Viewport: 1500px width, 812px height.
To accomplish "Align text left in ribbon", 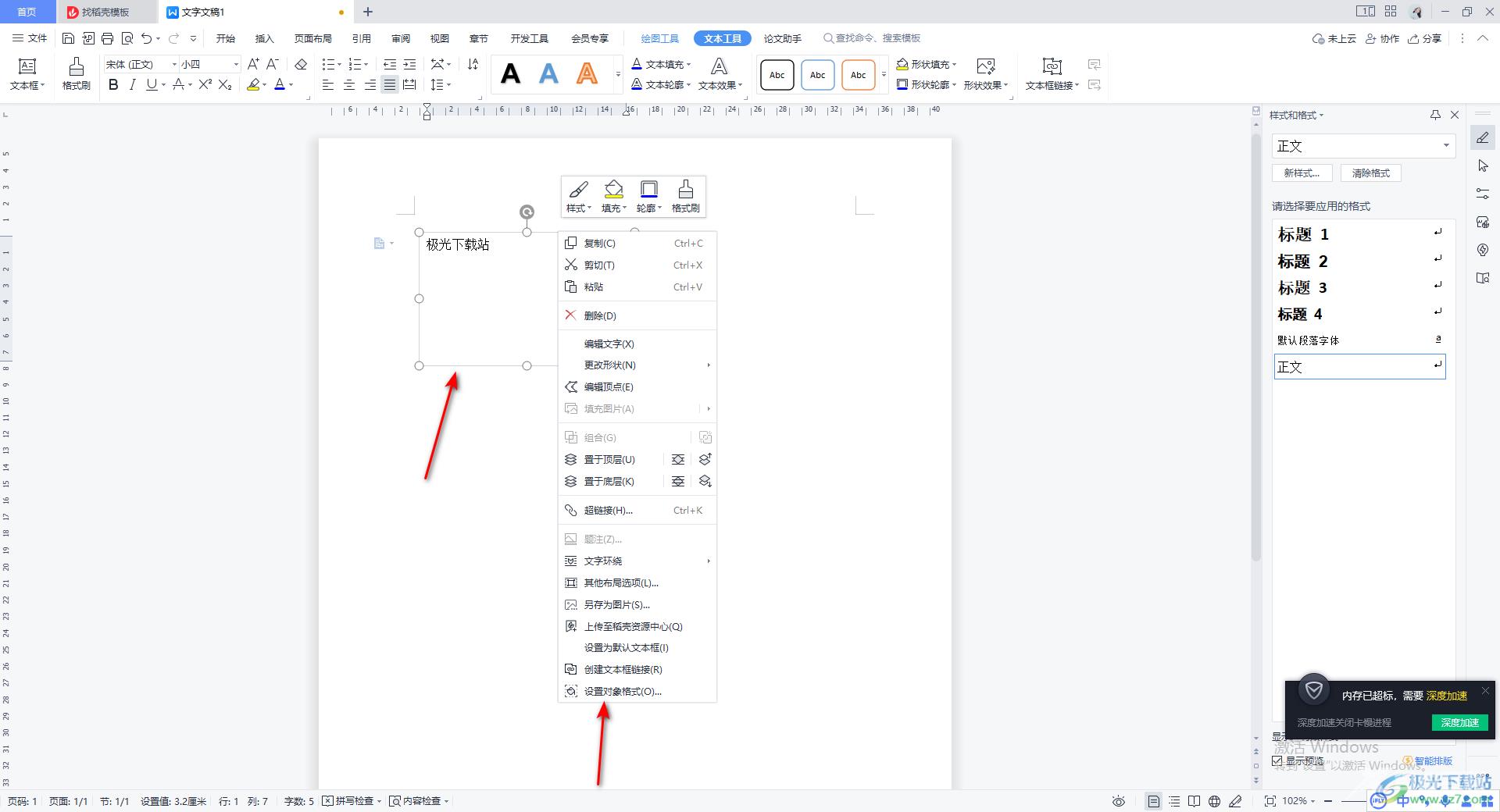I will pyautogui.click(x=328, y=84).
